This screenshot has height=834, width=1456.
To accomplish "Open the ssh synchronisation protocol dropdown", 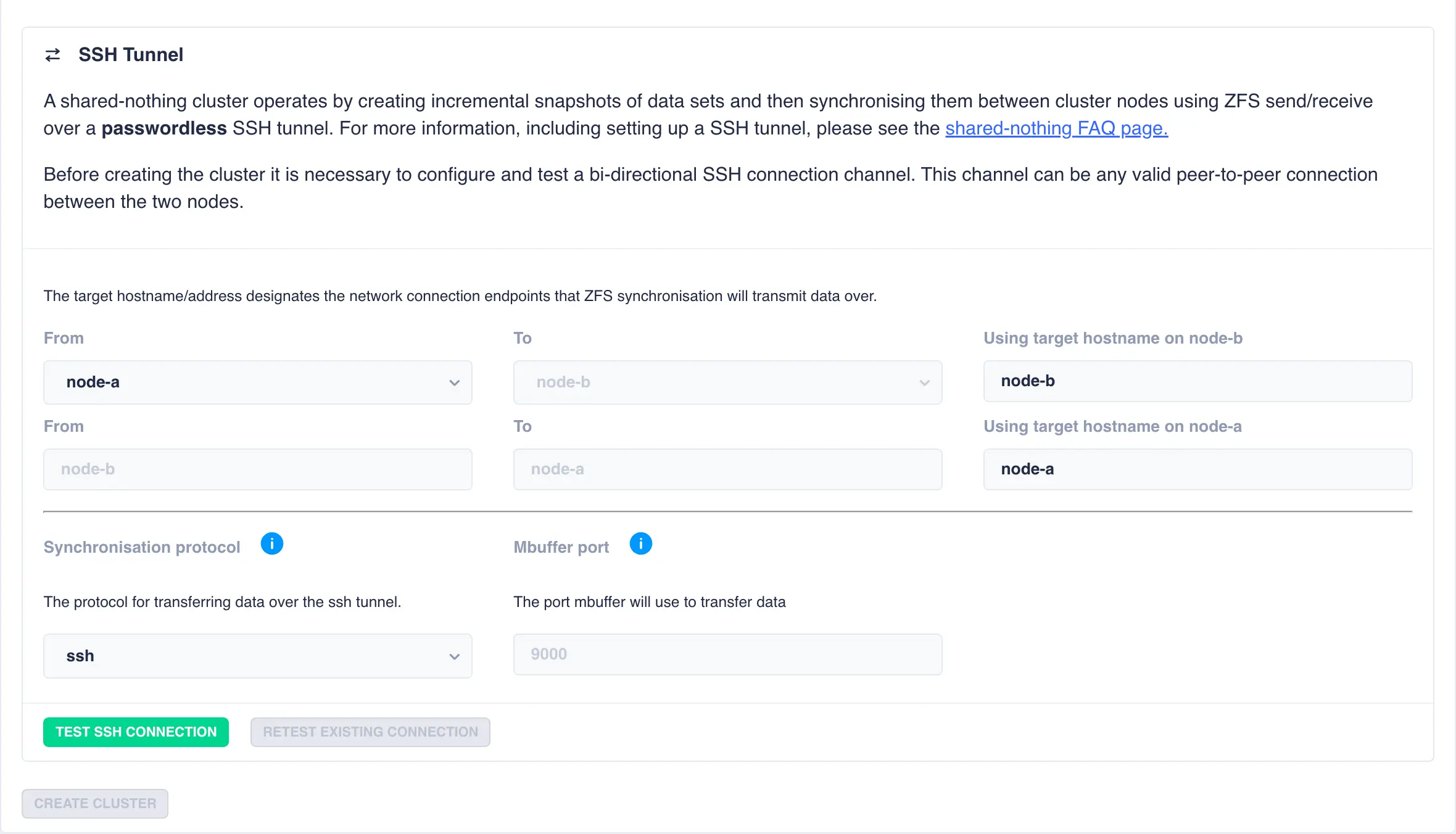I will pos(257,656).
